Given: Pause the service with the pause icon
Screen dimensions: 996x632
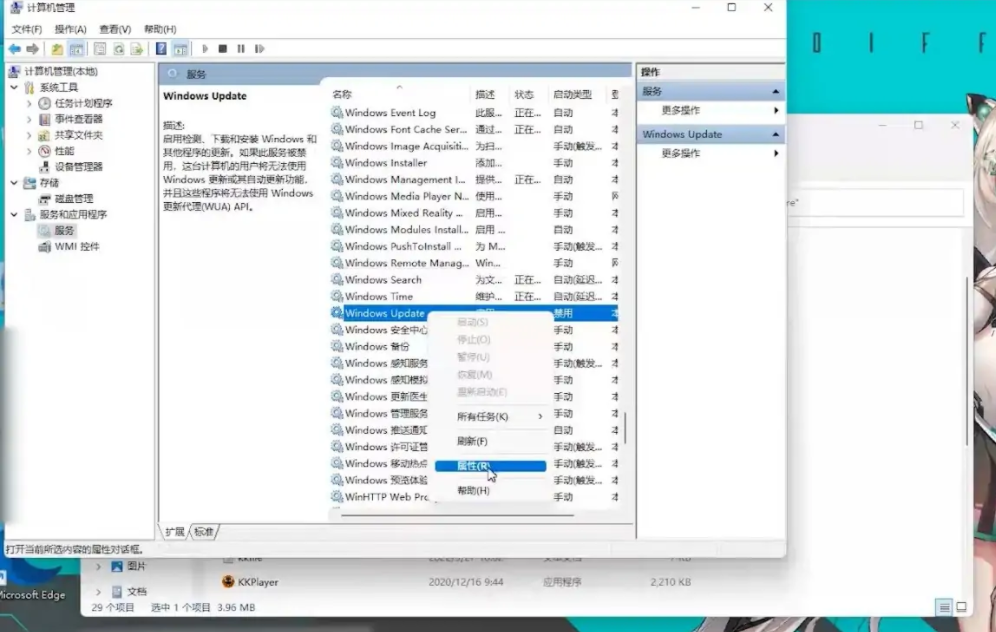Looking at the screenshot, I should pos(241,49).
